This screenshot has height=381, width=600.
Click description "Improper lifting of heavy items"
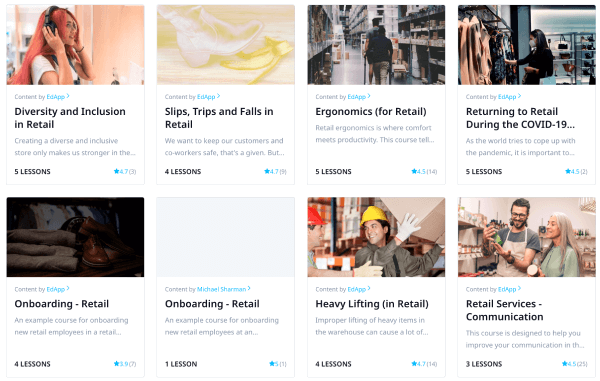click(x=372, y=326)
